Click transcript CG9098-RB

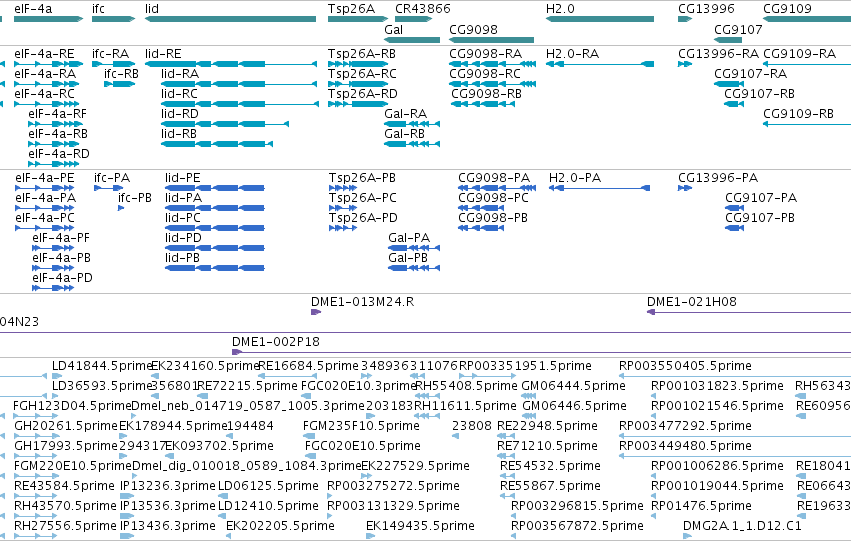click(x=483, y=104)
